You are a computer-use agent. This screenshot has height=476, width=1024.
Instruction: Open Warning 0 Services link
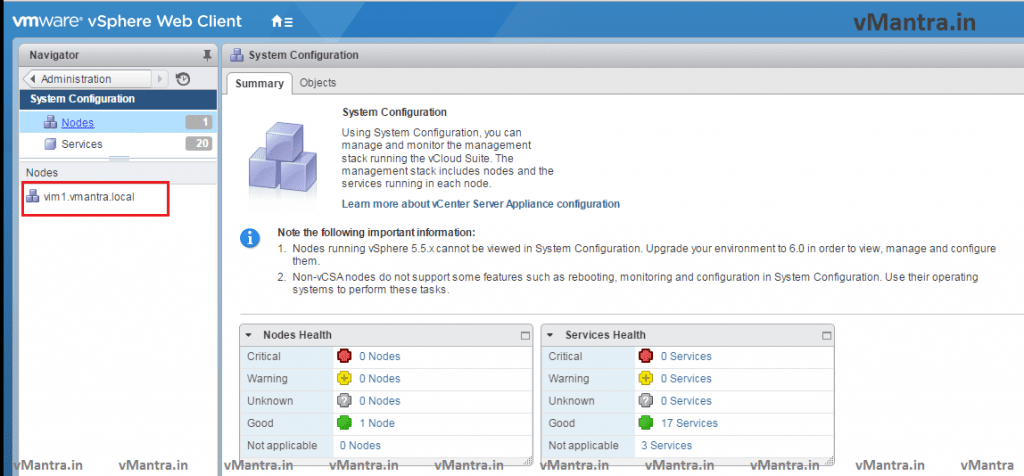tap(686, 379)
